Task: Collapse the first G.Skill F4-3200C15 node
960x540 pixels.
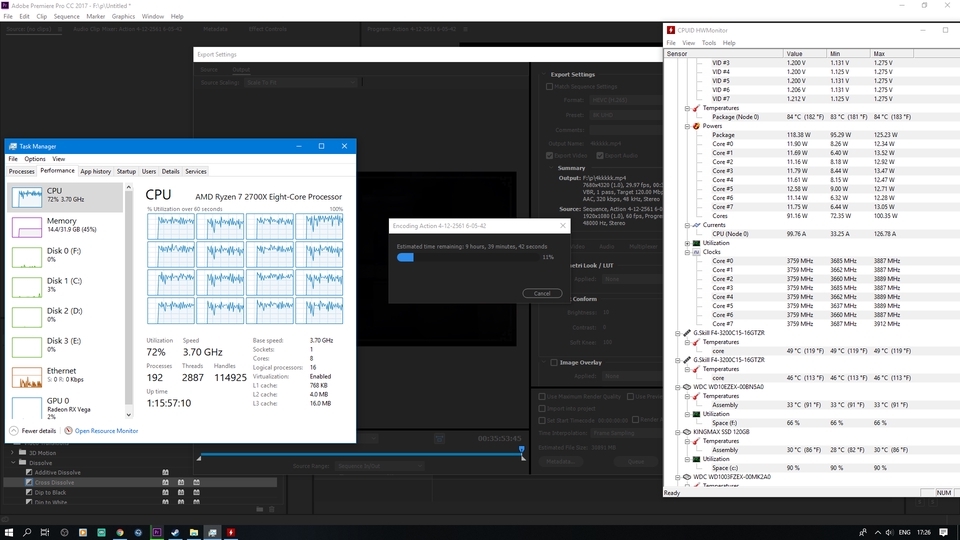Action: (x=678, y=333)
